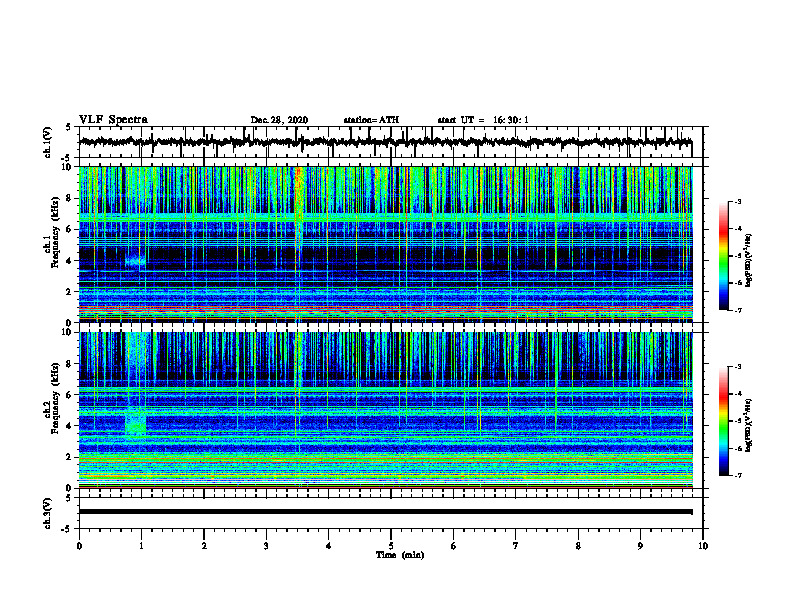Click time axis tick label '8'
Viewport: 792px width, 612px height.
point(578,546)
